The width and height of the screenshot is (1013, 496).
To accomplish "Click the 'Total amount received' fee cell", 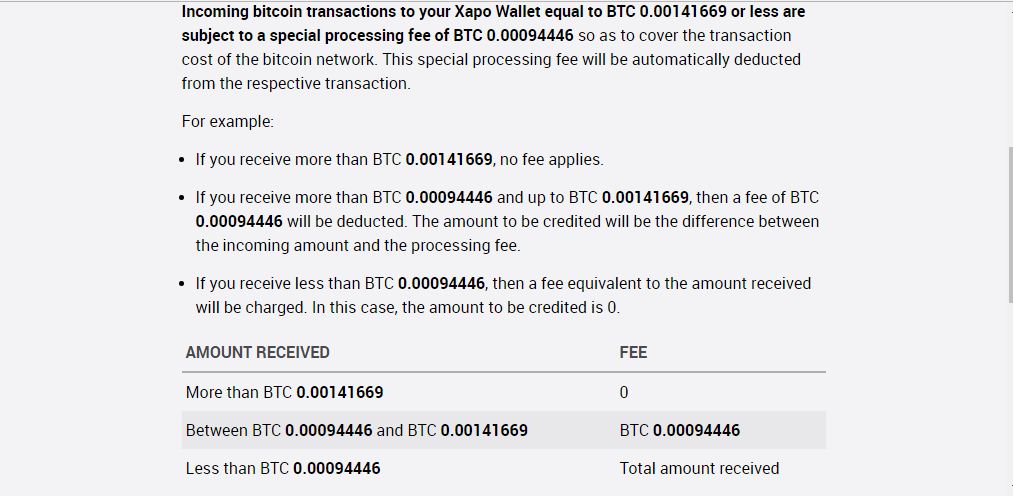I will tap(699, 468).
